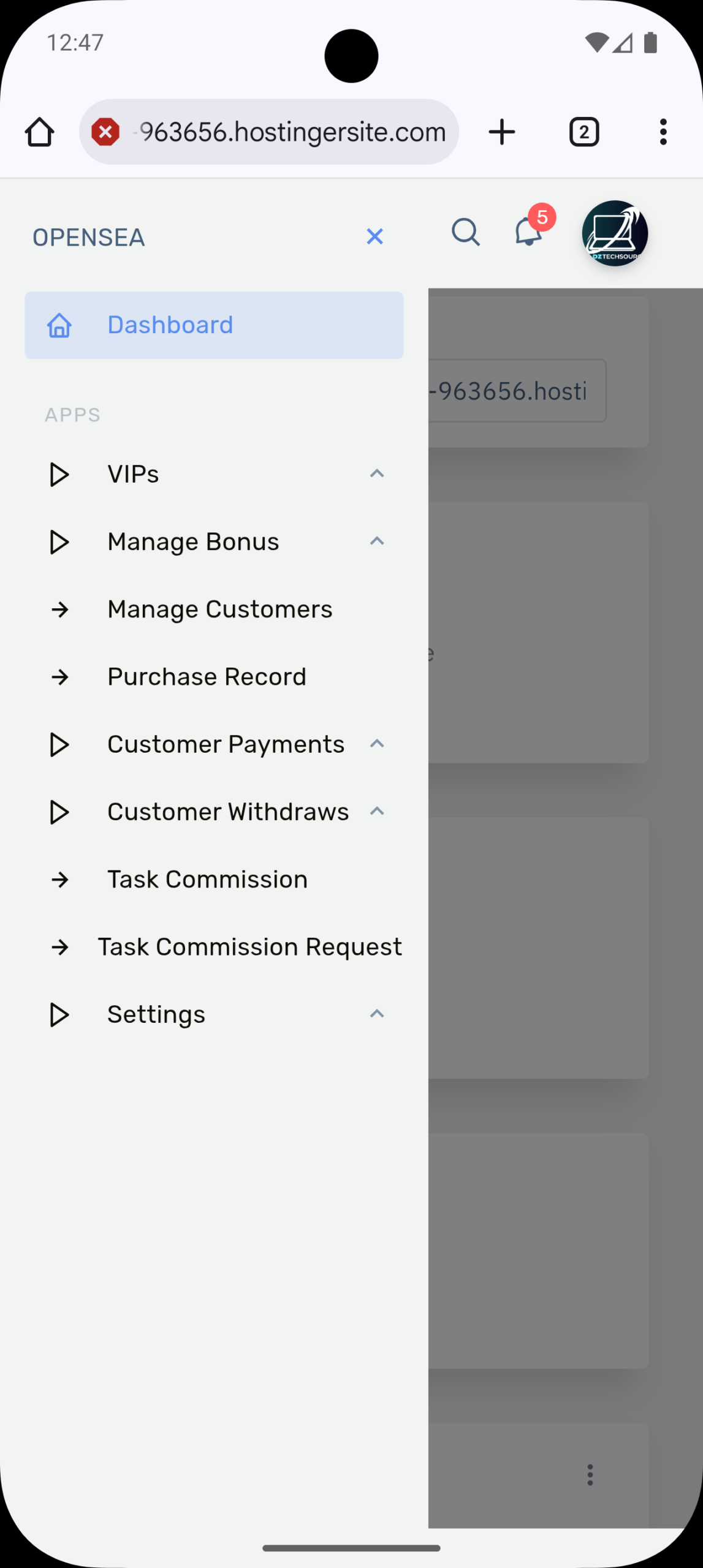Open the notifications bell
The width and height of the screenshot is (703, 1568).
(528, 233)
